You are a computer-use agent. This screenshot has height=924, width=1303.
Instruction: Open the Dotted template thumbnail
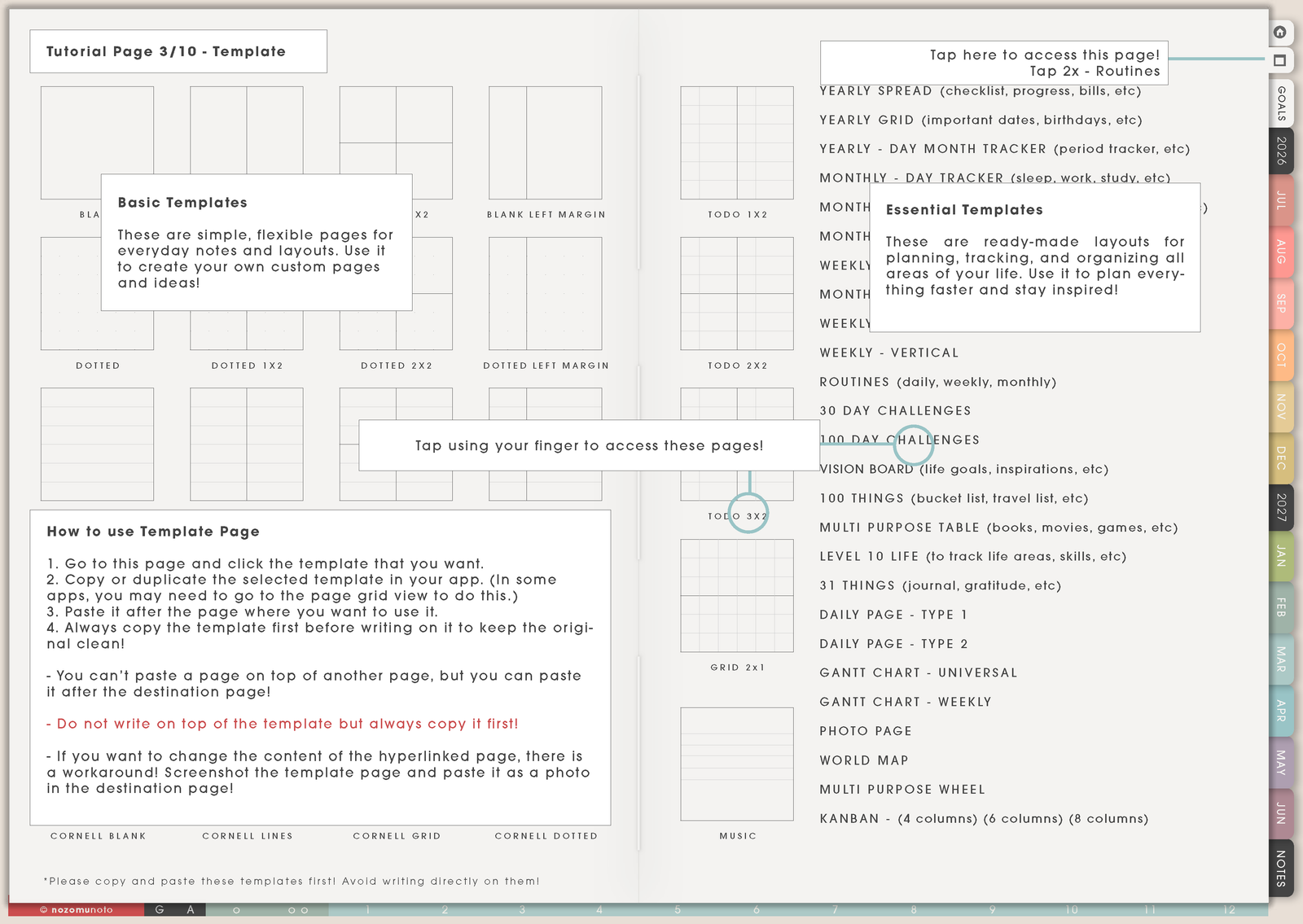(x=70, y=293)
